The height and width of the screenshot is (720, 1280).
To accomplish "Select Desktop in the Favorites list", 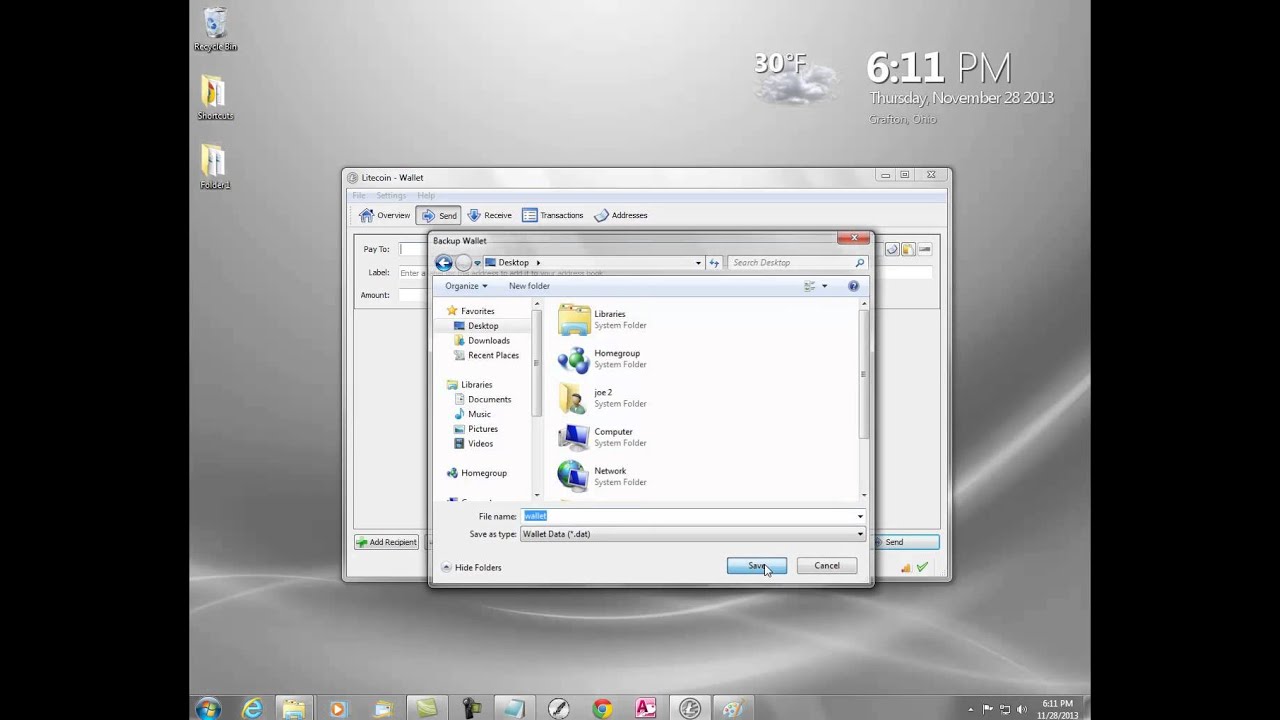I will (476, 326).
